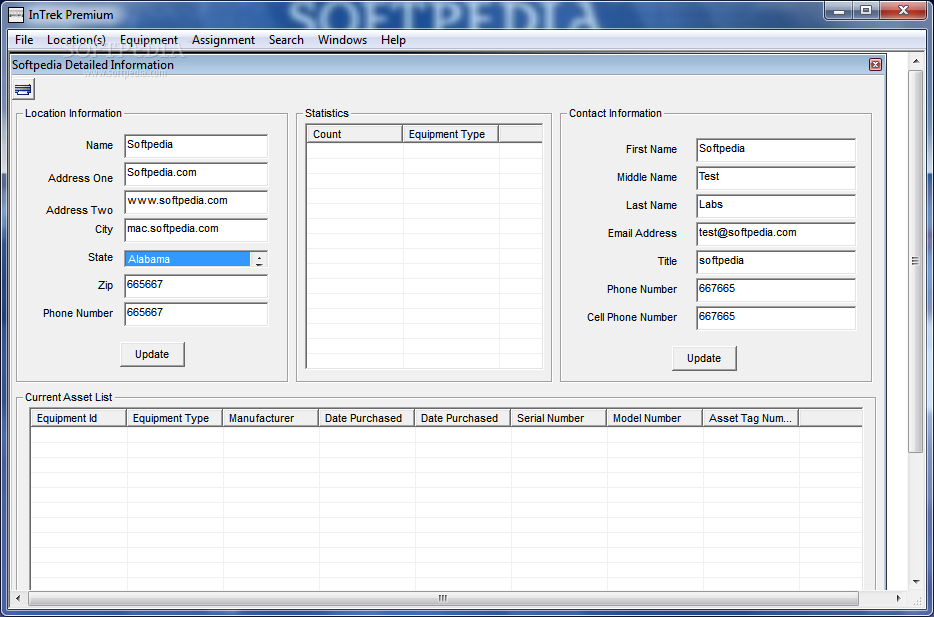Image resolution: width=934 pixels, height=617 pixels.
Task: Click the Asset Tag Num... column header
Action: pos(751,418)
